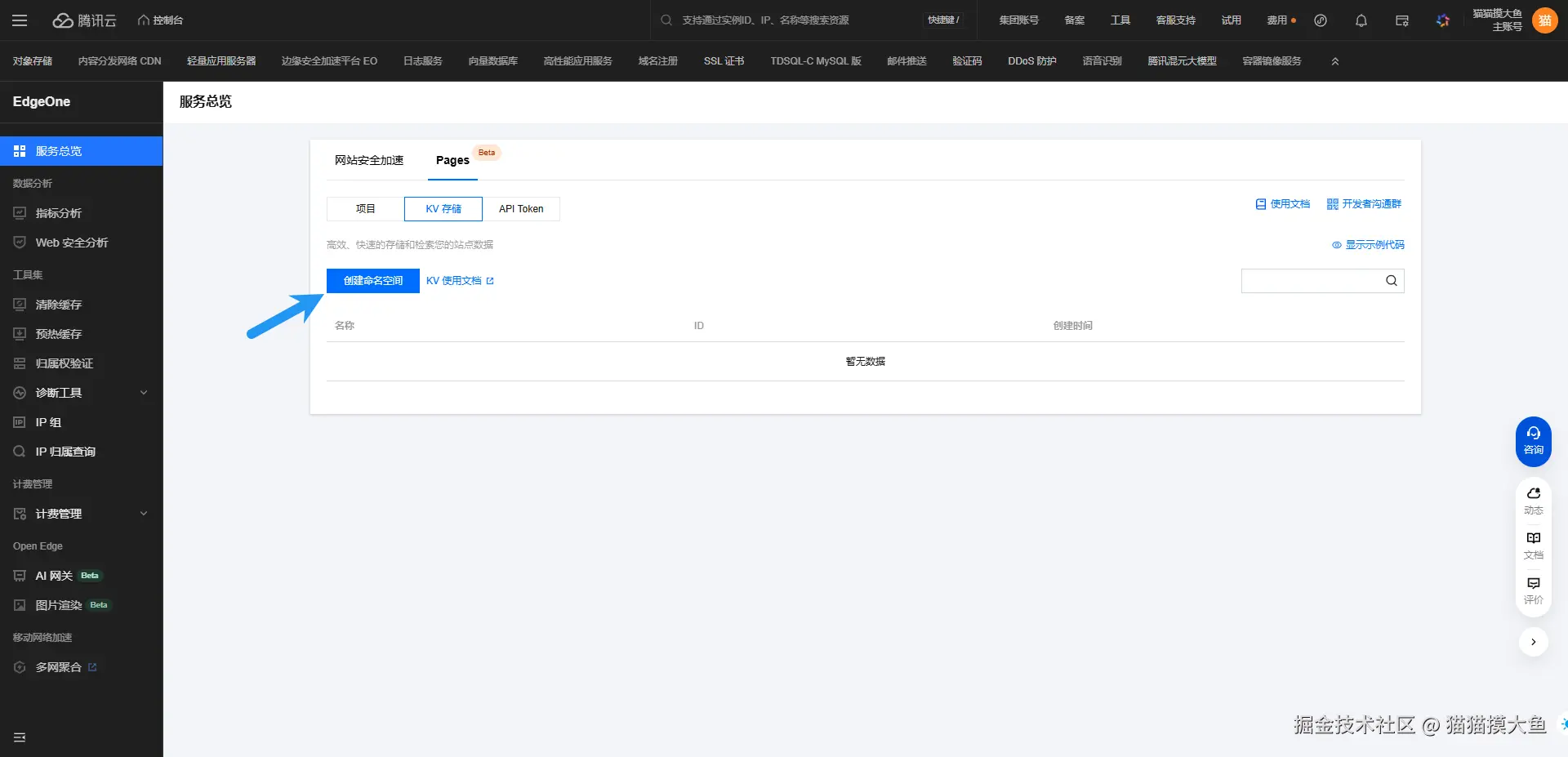The width and height of the screenshot is (1568, 757).
Task: Open SSL 证书 shortcut
Action: pyautogui.click(x=724, y=61)
